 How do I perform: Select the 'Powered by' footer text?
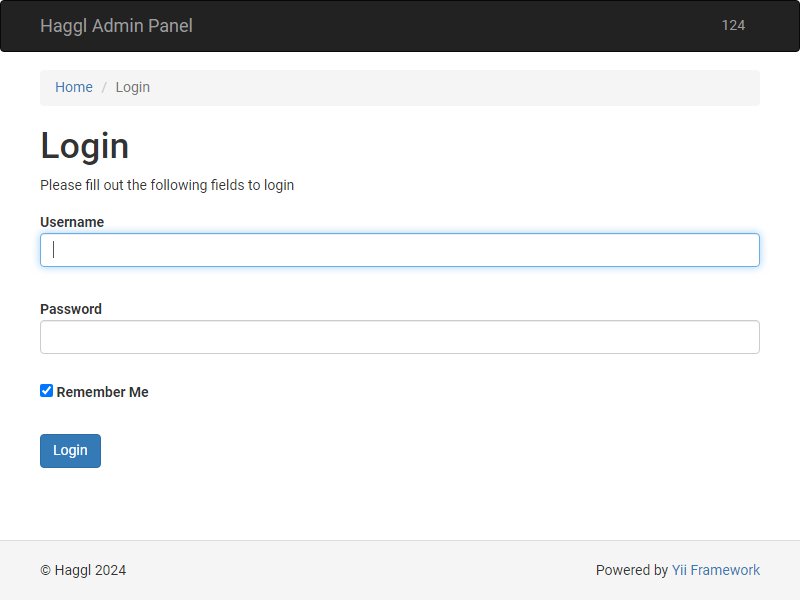[632, 570]
